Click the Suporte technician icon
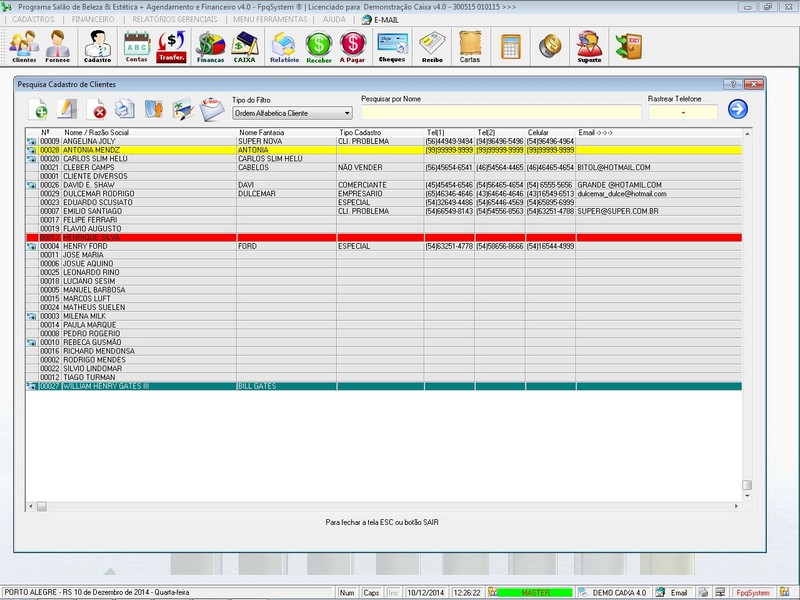 tap(590, 46)
